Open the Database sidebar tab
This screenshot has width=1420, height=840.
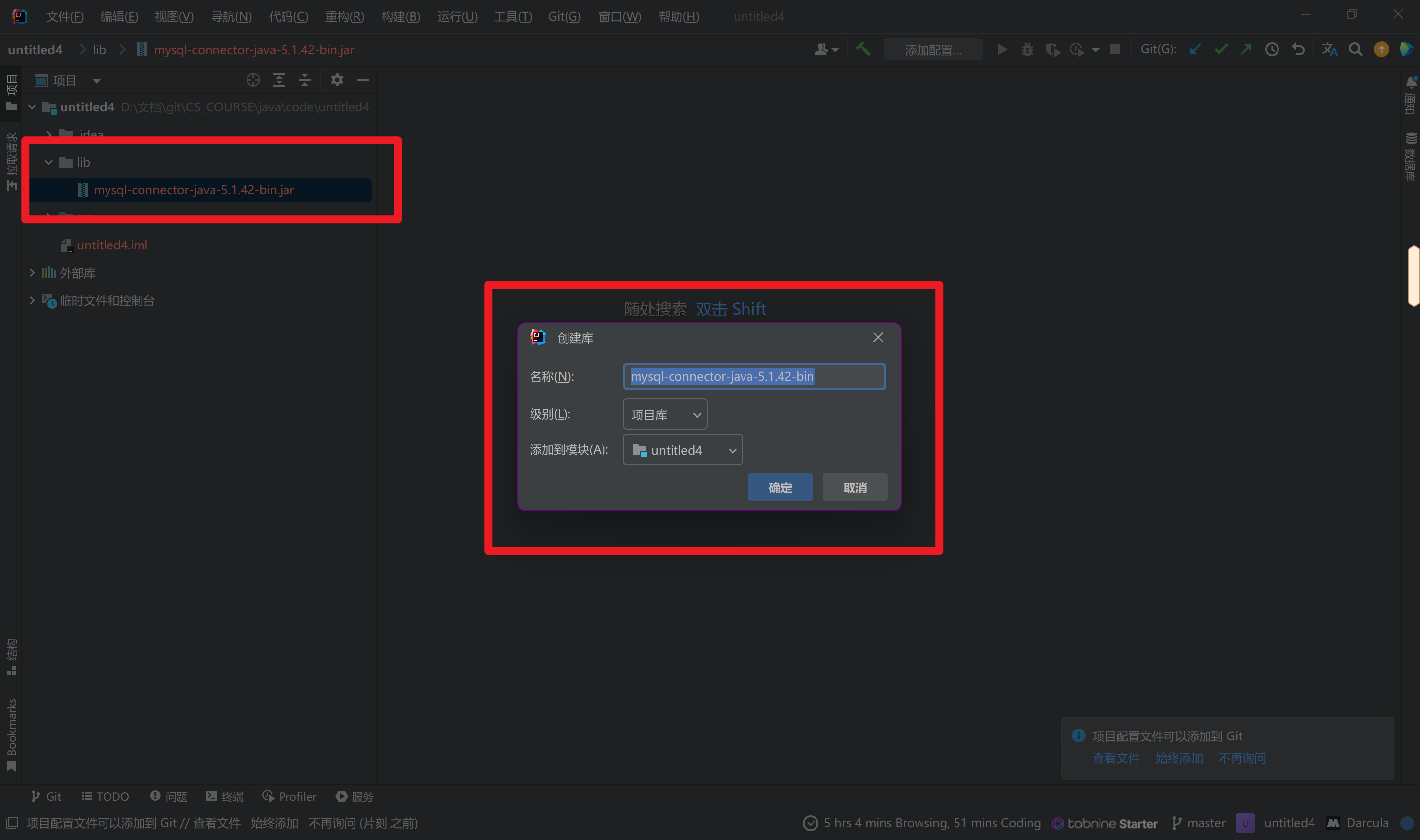coord(1410,156)
